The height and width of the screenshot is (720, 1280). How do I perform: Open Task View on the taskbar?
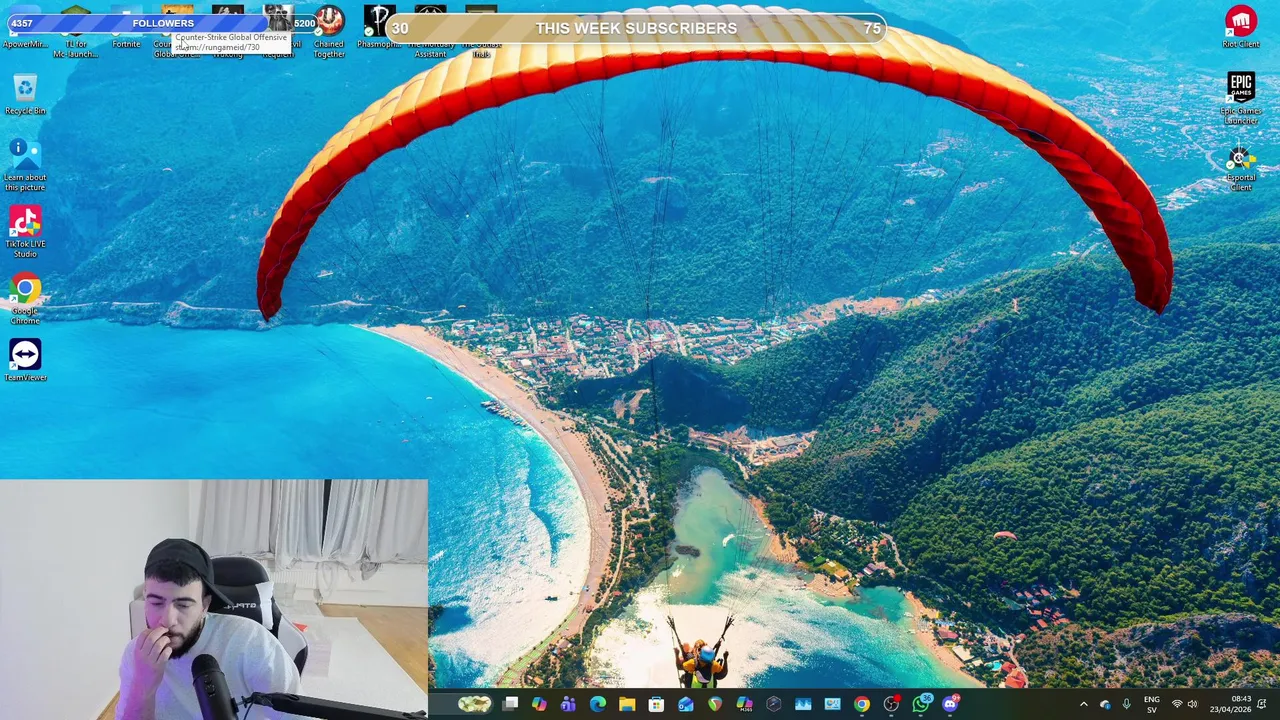pos(510,704)
